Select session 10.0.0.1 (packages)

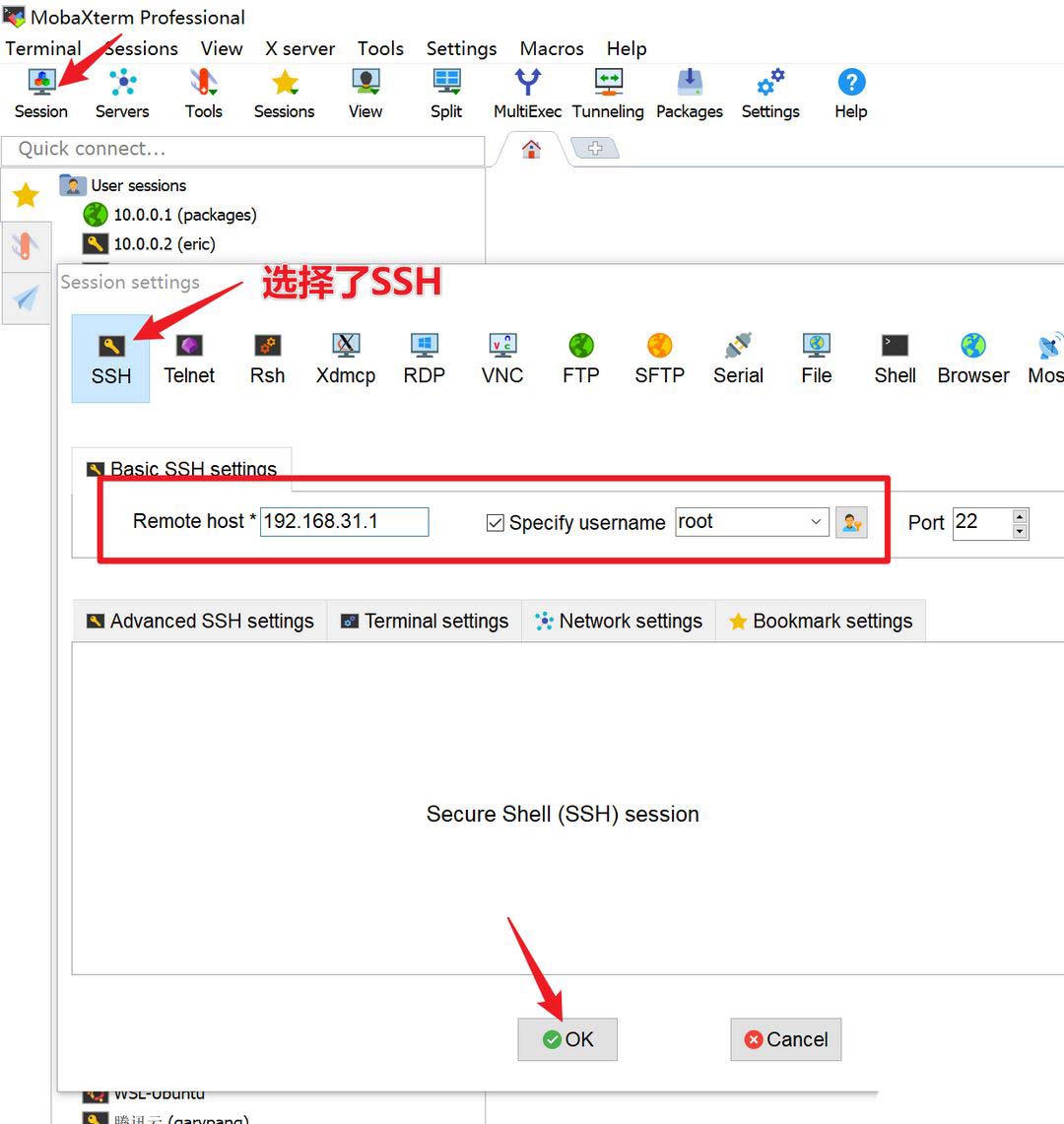tap(169, 215)
